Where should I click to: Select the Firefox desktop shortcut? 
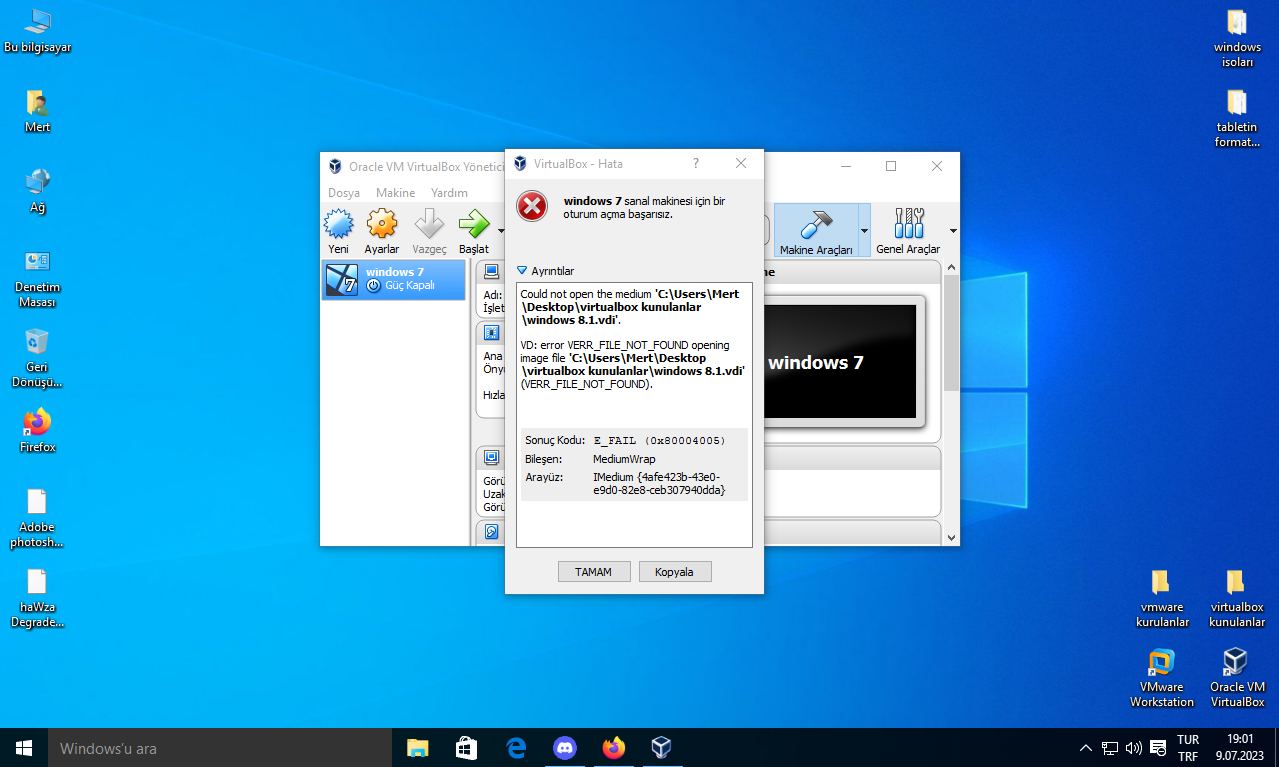pos(37,431)
